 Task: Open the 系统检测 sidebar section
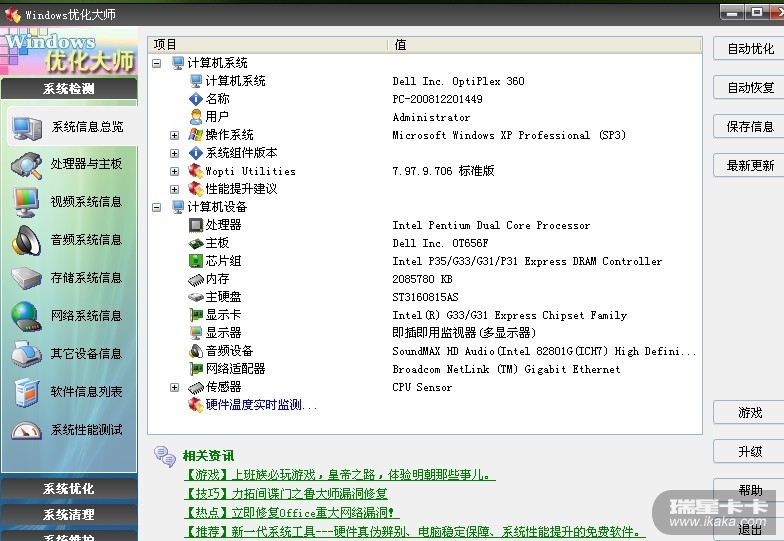pos(69,89)
